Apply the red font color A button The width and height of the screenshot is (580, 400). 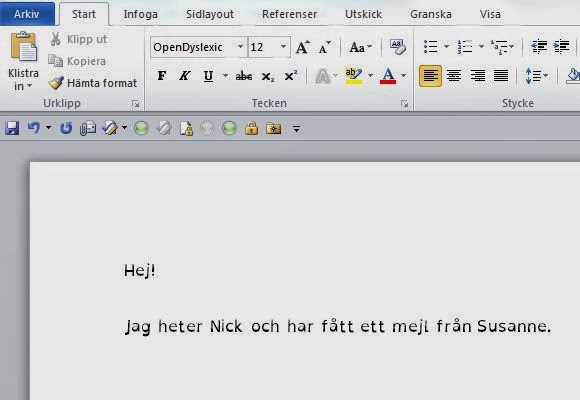pos(388,76)
